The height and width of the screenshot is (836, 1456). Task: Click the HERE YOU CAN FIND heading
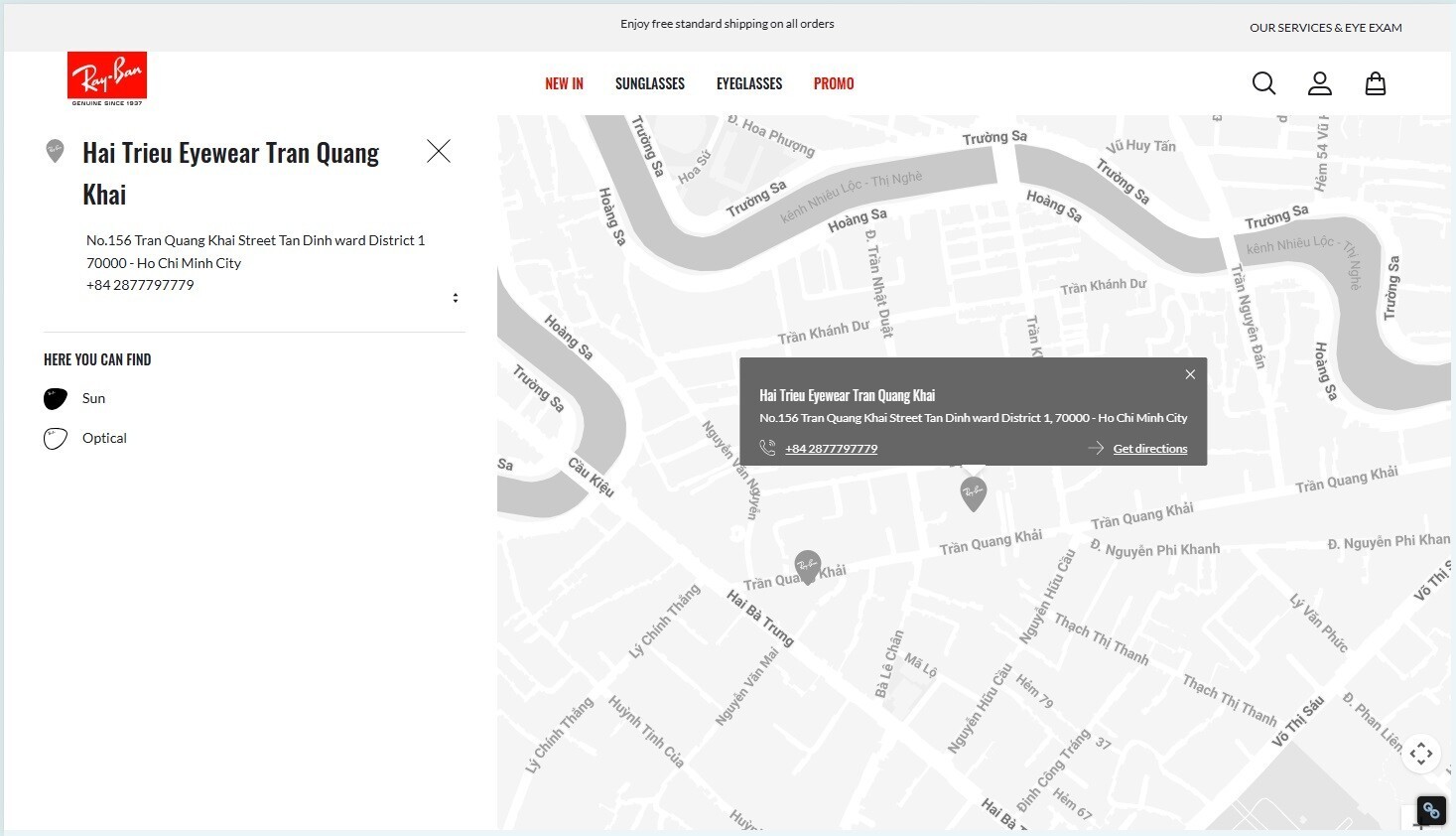(x=97, y=359)
